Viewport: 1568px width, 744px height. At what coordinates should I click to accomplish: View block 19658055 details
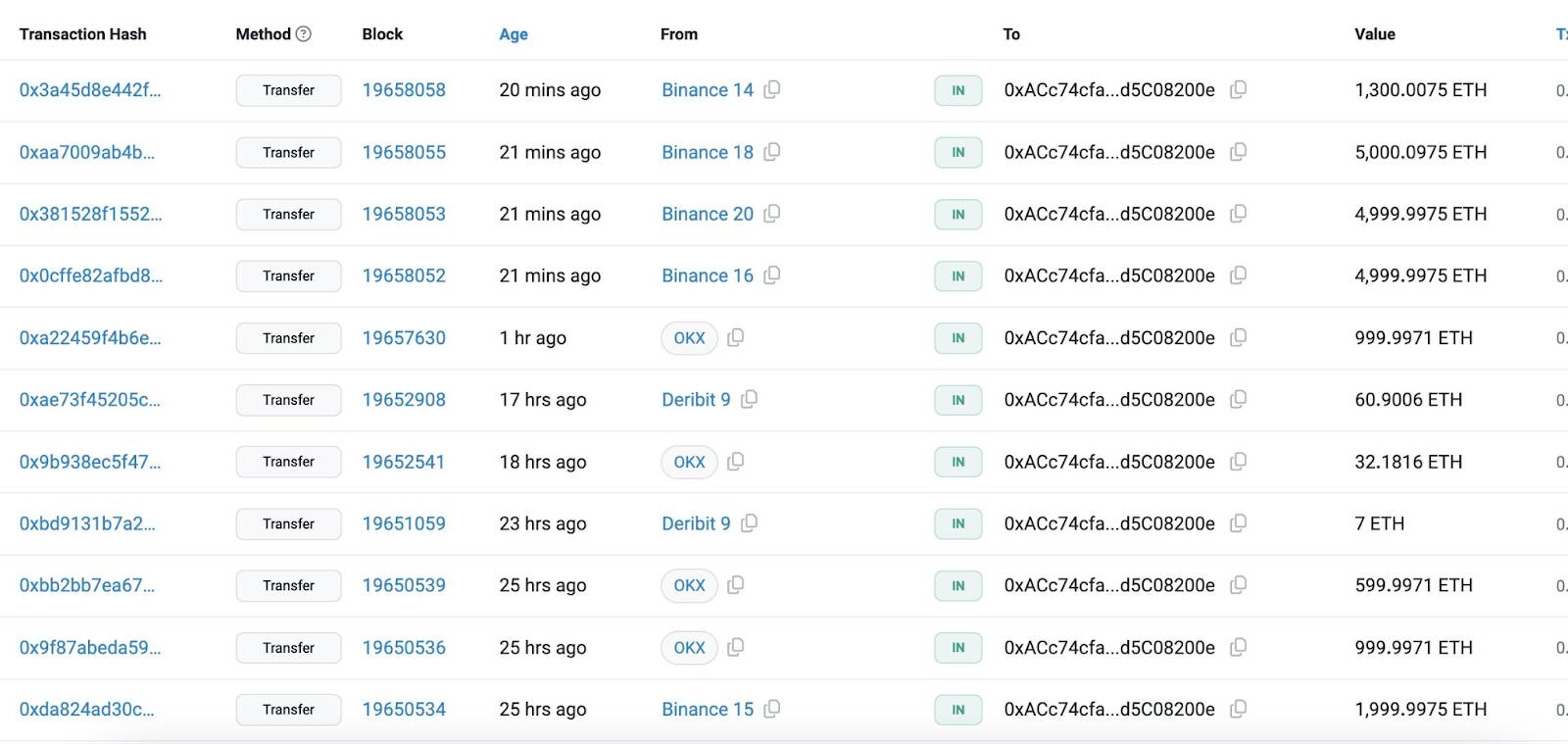(x=404, y=152)
